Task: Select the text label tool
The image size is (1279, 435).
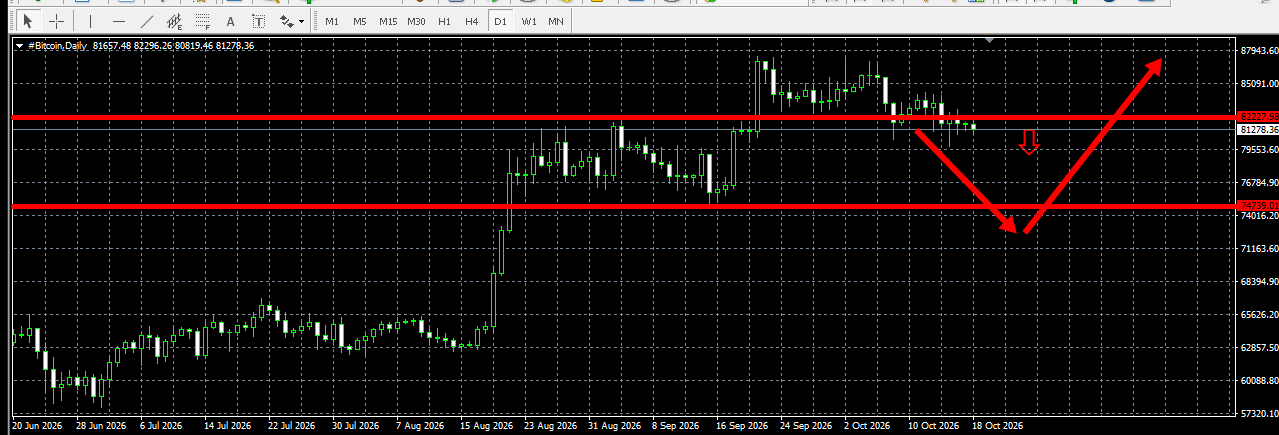Action: pos(259,21)
